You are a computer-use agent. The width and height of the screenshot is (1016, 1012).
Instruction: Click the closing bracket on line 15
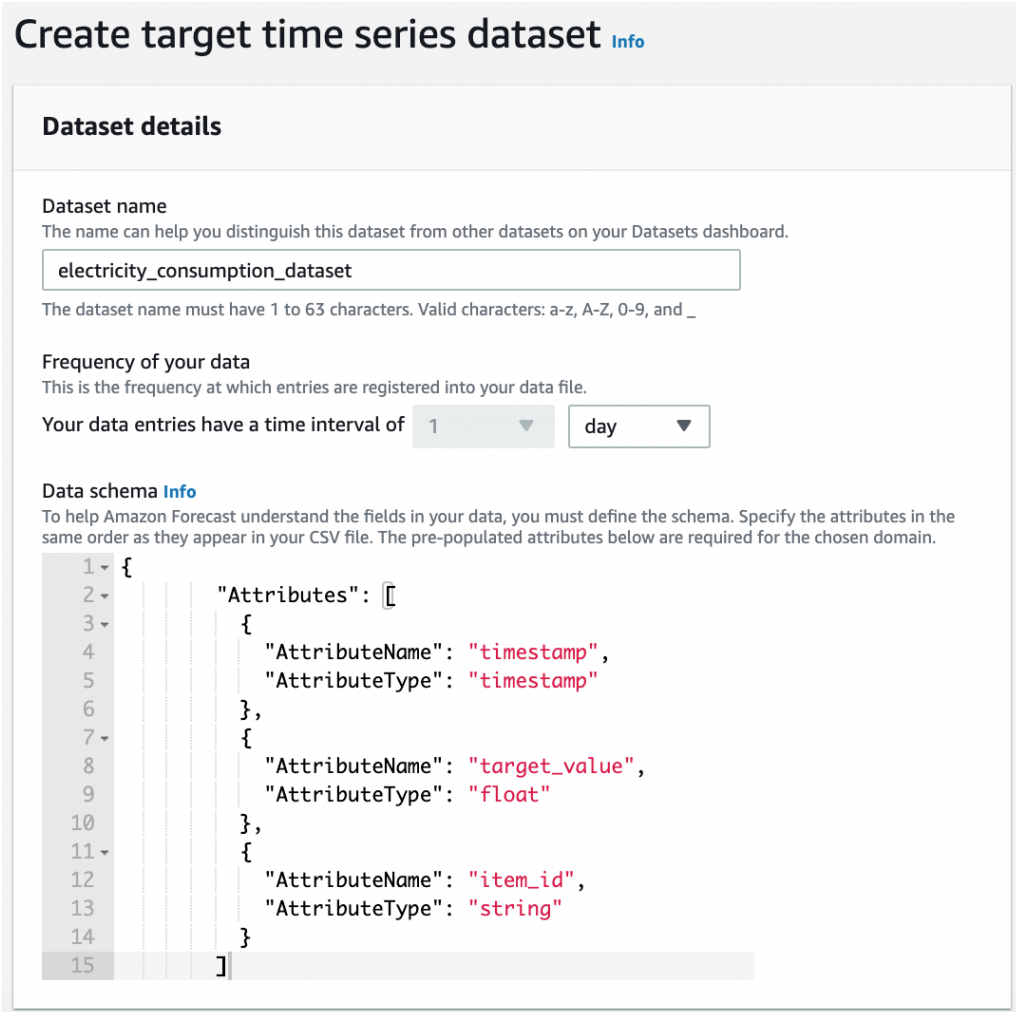220,966
